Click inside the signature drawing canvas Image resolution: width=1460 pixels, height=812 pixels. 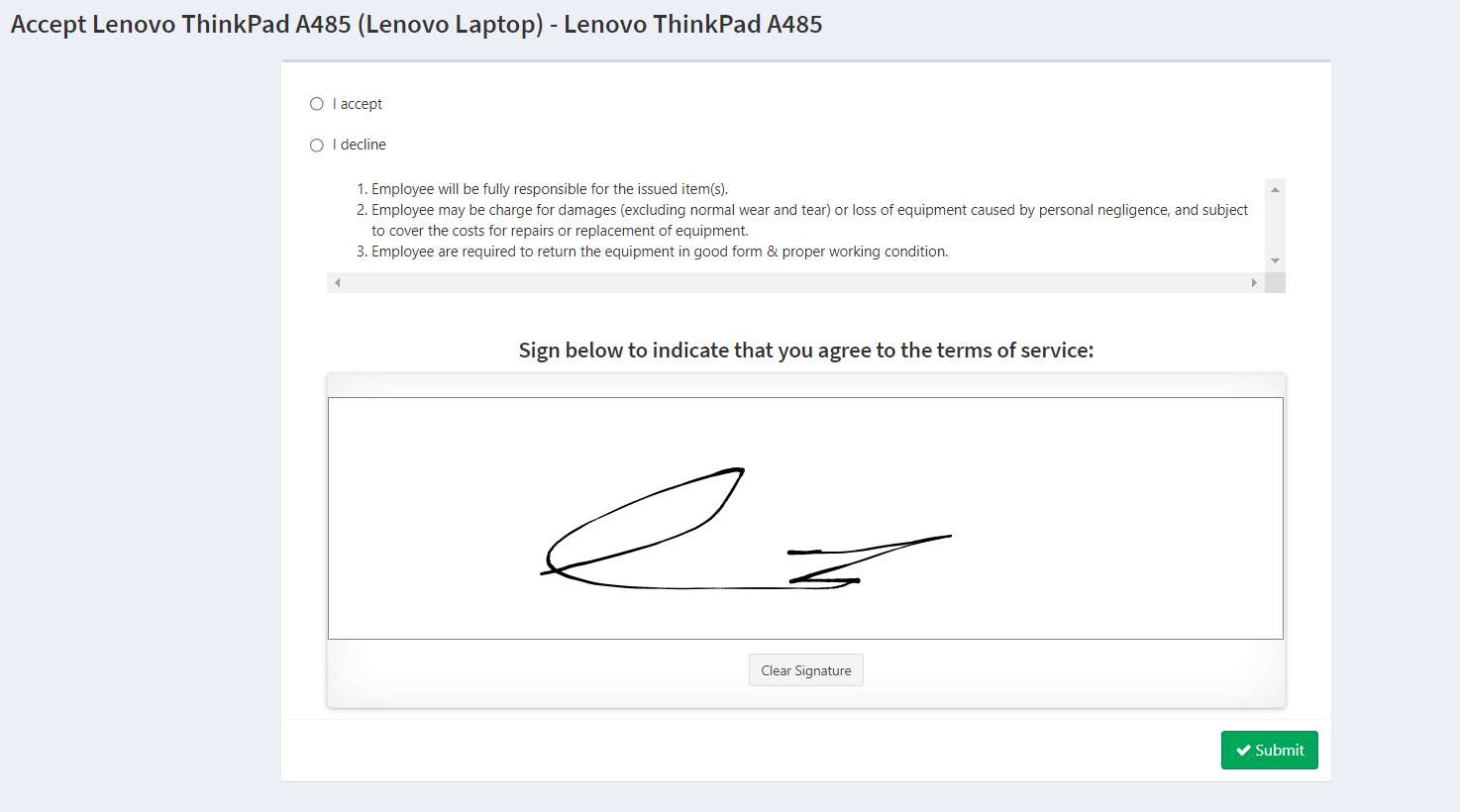tap(805, 518)
